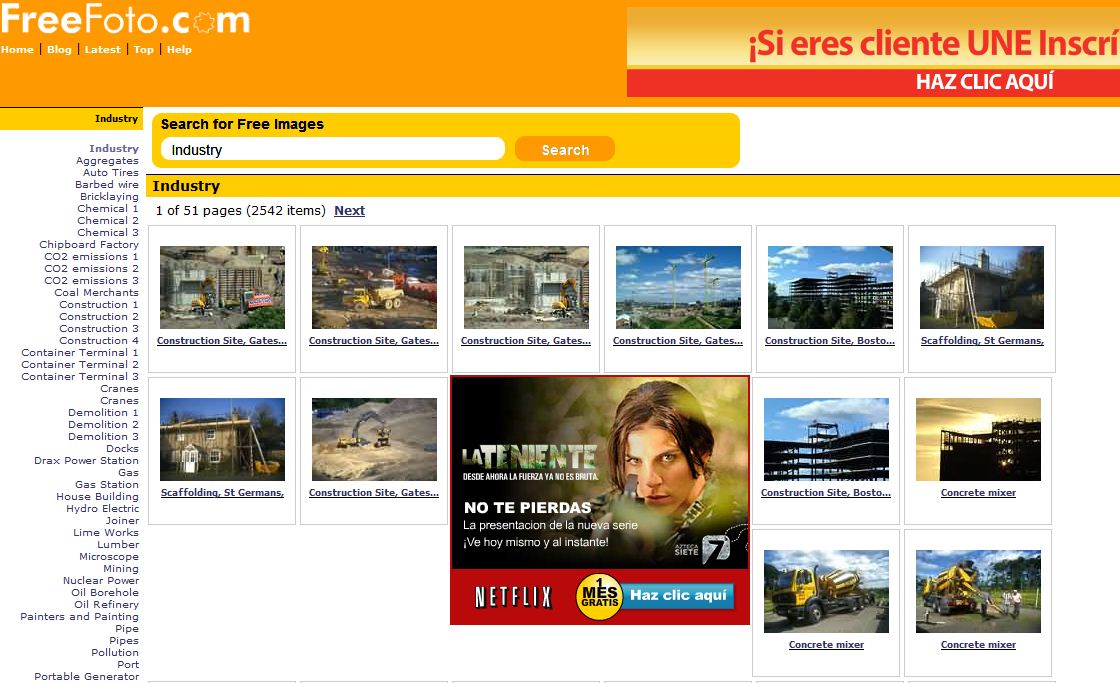The image size is (1120, 683).
Task: Select the Oil Borehole category
Action: (x=105, y=592)
